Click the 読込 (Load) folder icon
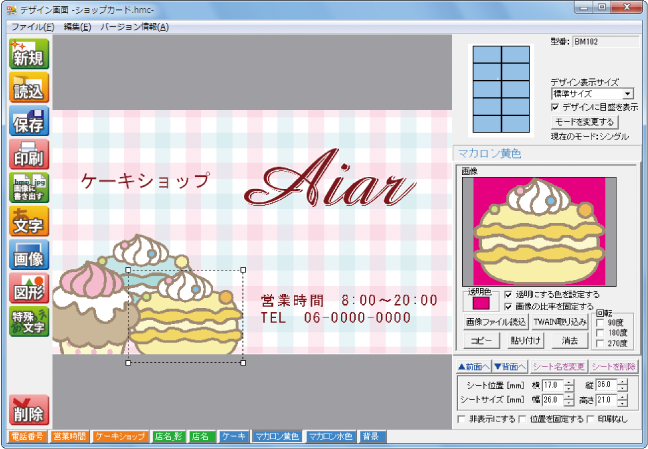Viewport: 648px width, 449px height. (29, 88)
